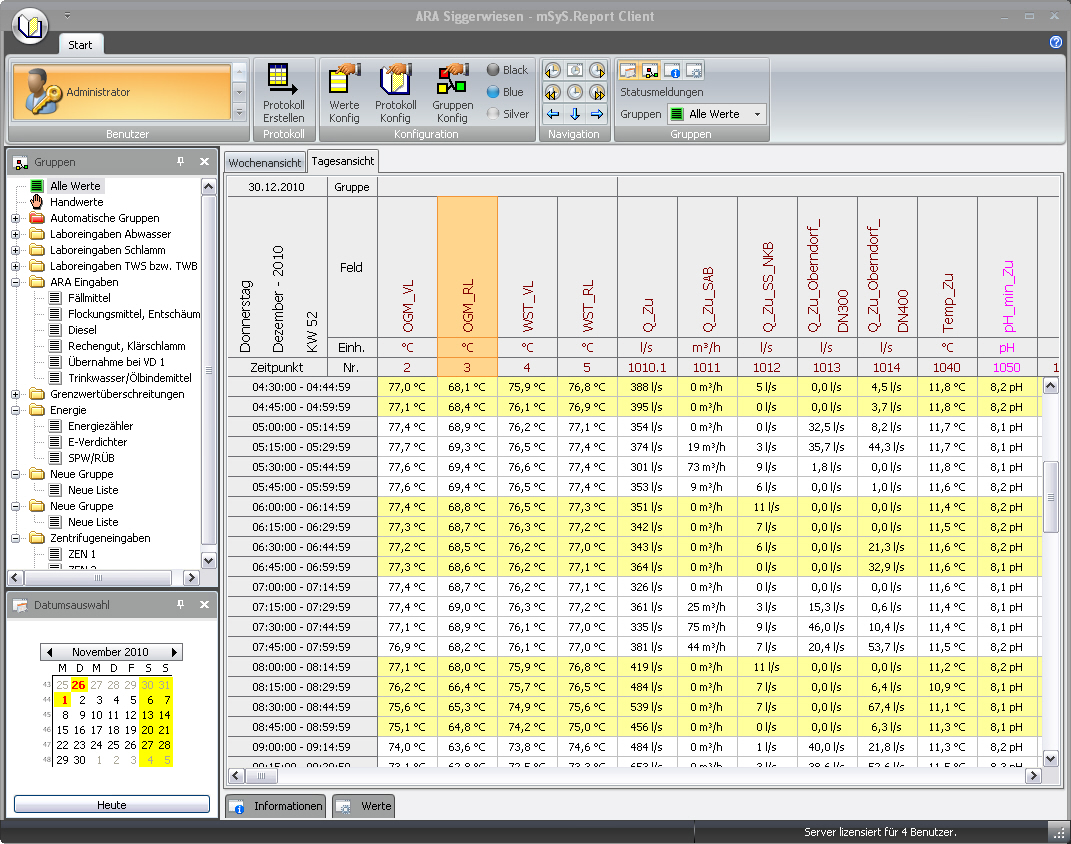This screenshot has width=1071, height=844.
Task: Pin the Gruppen panel
Action: pyautogui.click(x=181, y=161)
